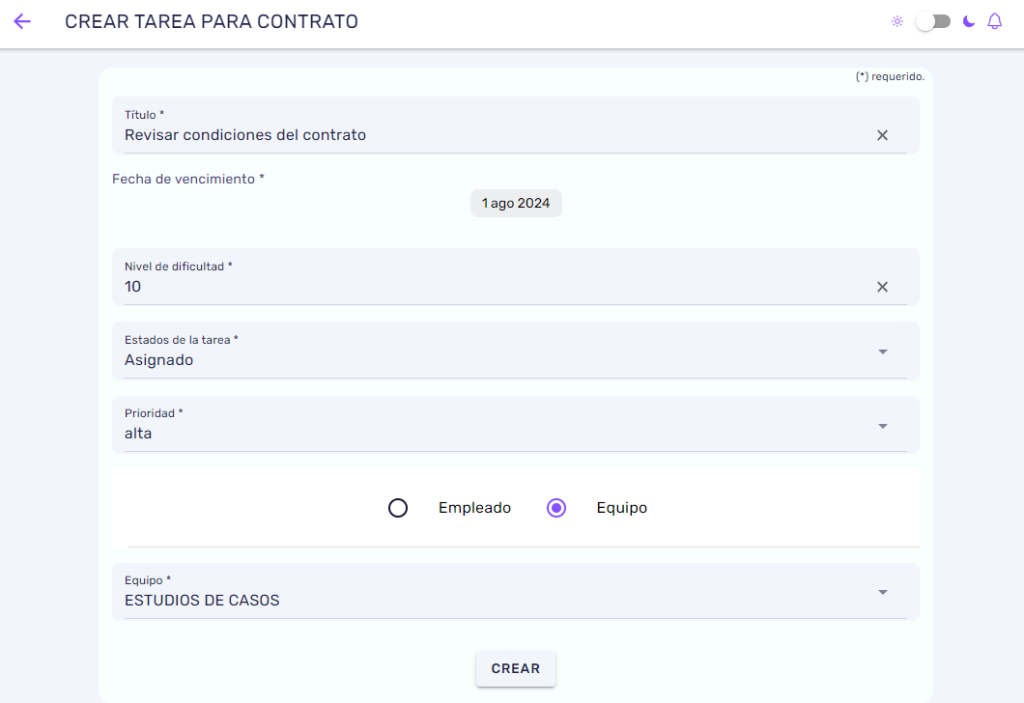Image resolution: width=1024 pixels, height=703 pixels.
Task: Click the moon dark-mode icon
Action: (968, 22)
